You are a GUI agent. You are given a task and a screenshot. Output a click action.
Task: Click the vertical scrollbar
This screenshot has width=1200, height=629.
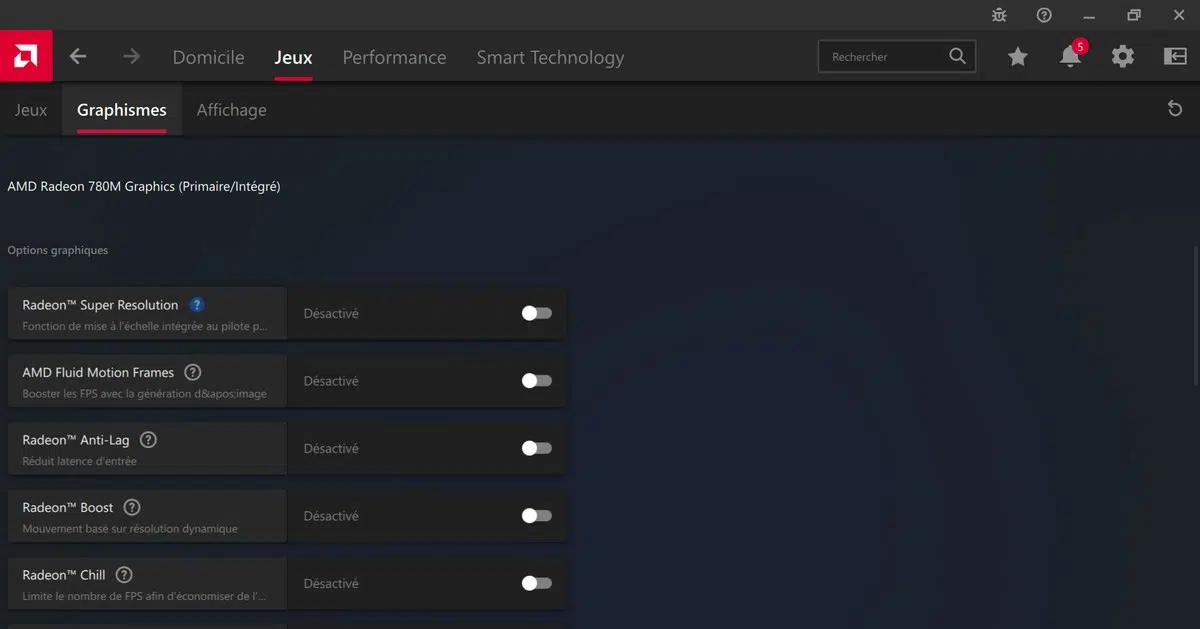(x=1195, y=315)
